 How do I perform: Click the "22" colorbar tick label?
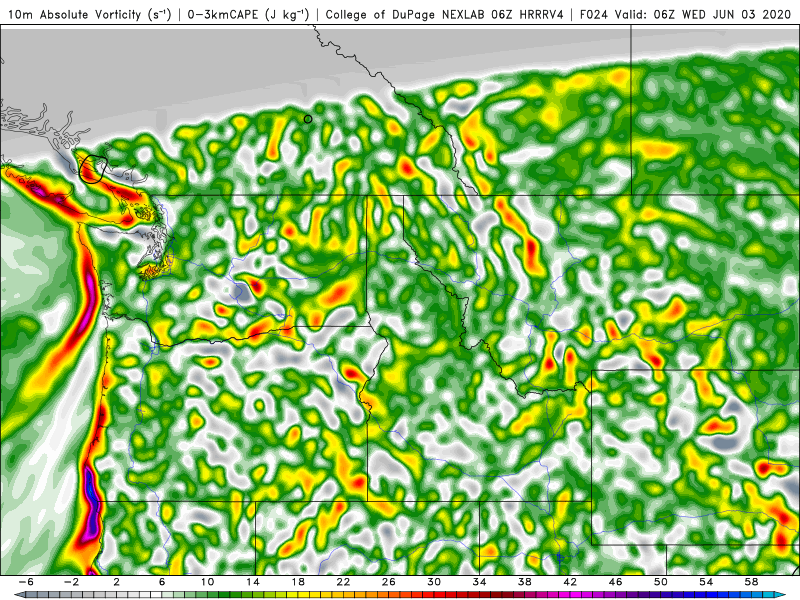click(343, 582)
